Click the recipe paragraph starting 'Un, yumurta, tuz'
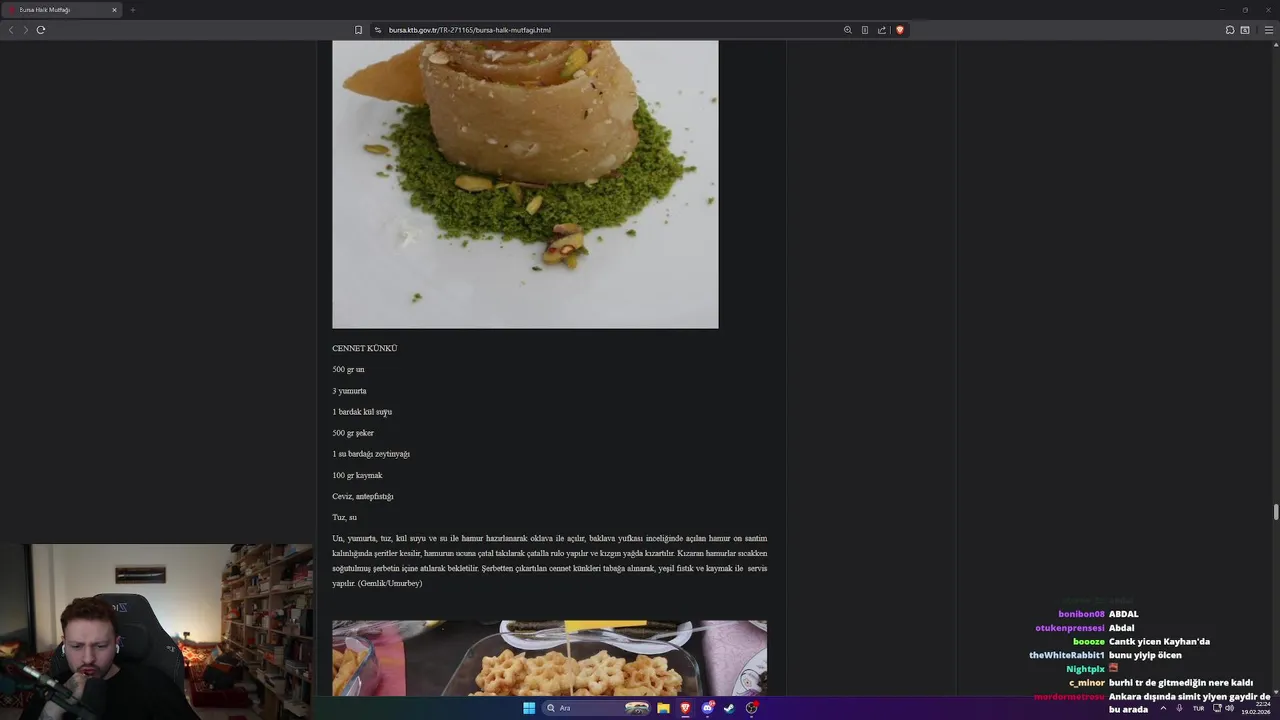Image resolution: width=1280 pixels, height=720 pixels. 549,561
